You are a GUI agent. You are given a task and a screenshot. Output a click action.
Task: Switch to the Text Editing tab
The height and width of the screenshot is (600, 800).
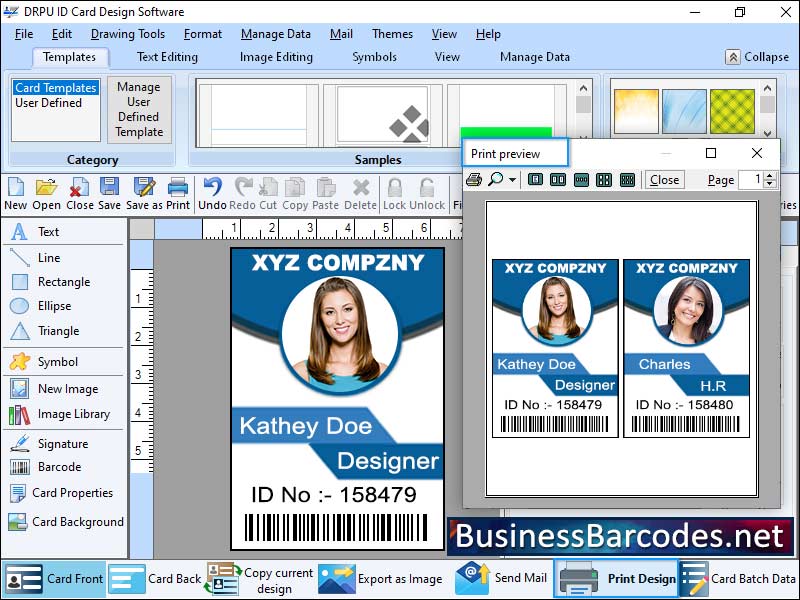(x=166, y=57)
